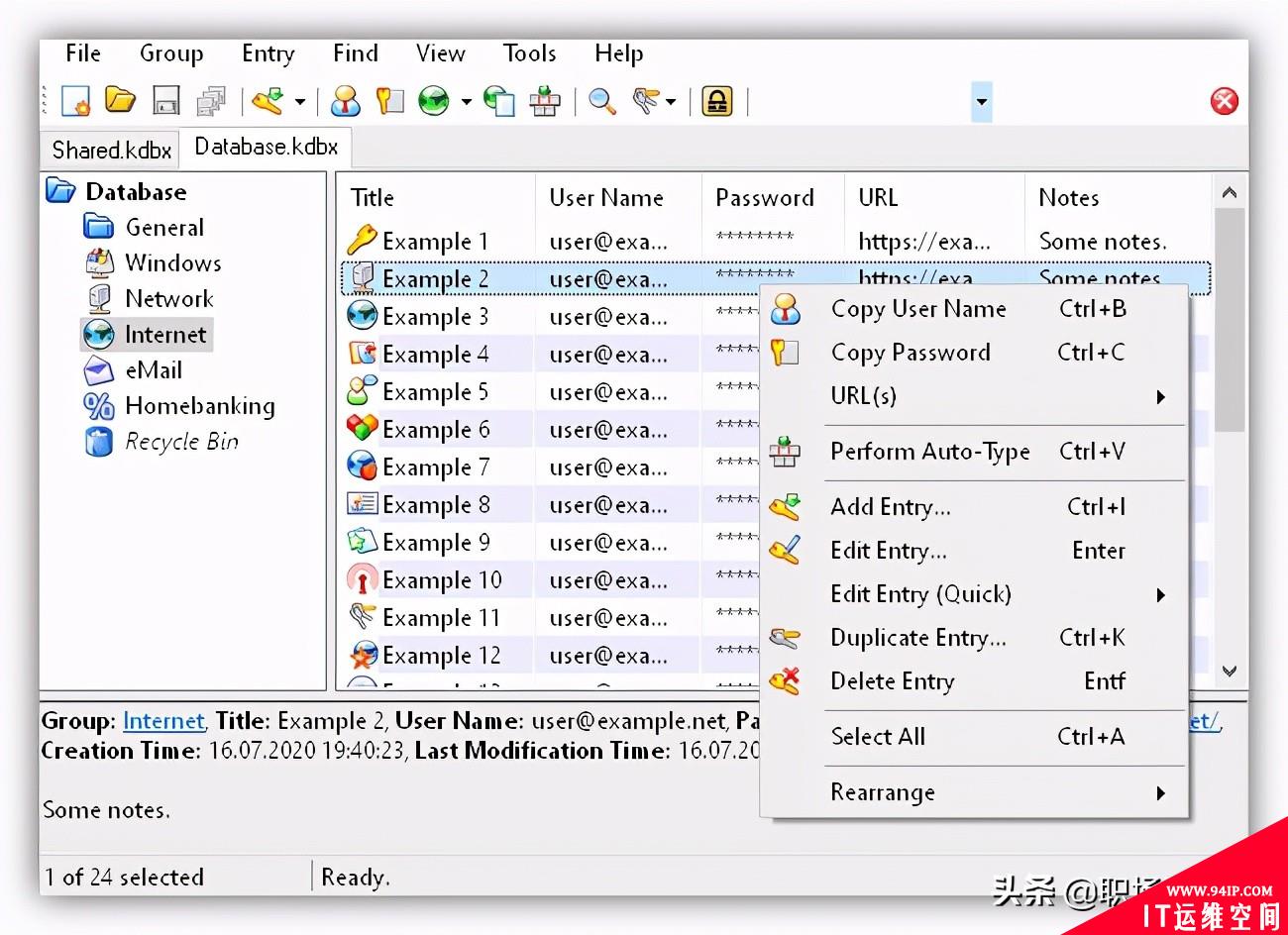Switch to the Shared.kdbx tab

(x=111, y=150)
